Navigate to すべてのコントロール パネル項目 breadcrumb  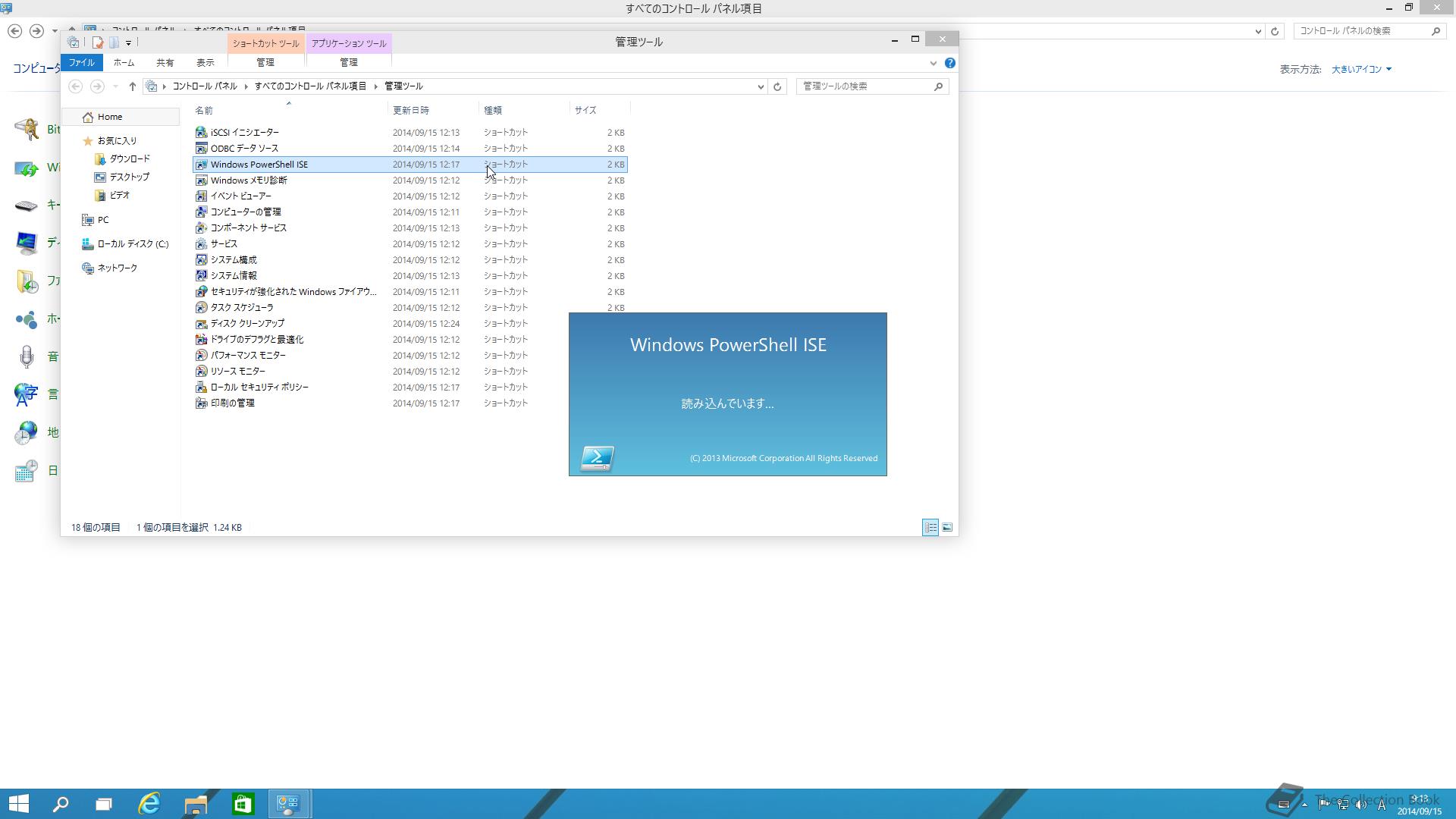coord(310,86)
